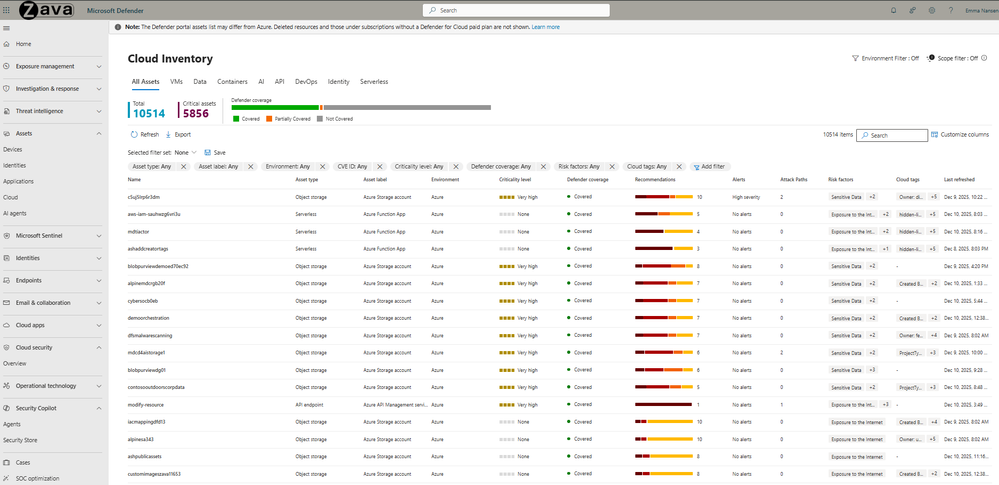Remove the Environment filter chip
The width and height of the screenshot is (999, 485).
(x=322, y=166)
